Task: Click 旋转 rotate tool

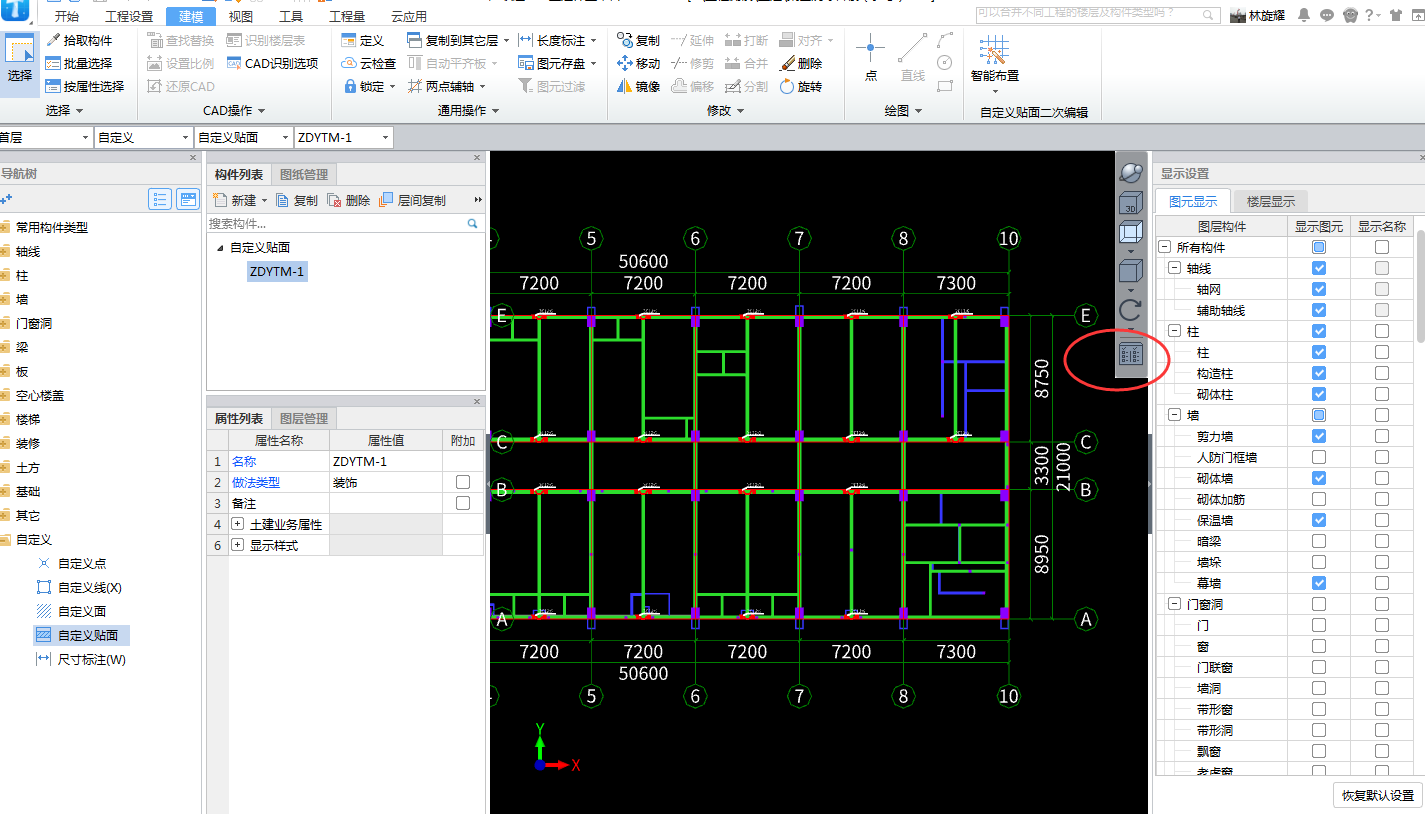Action: pos(800,86)
